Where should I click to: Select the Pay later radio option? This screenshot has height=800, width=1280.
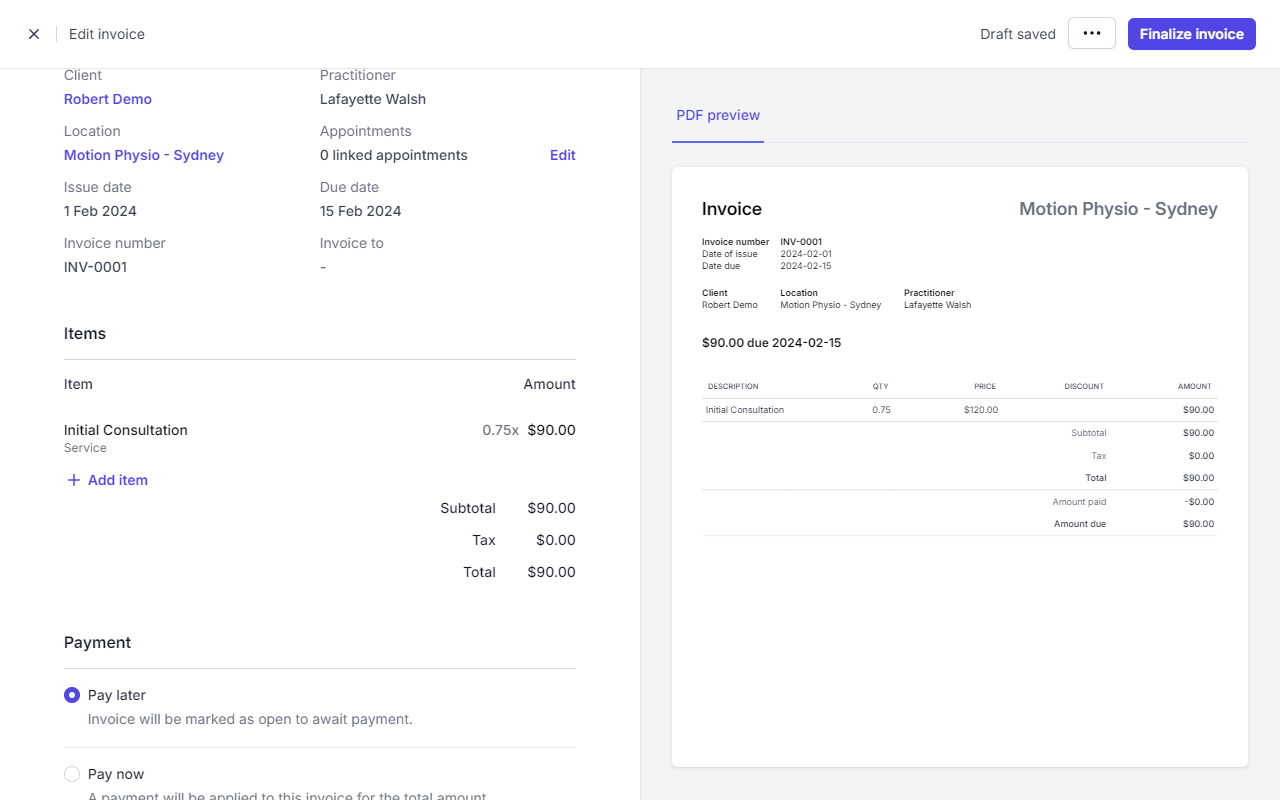(72, 695)
